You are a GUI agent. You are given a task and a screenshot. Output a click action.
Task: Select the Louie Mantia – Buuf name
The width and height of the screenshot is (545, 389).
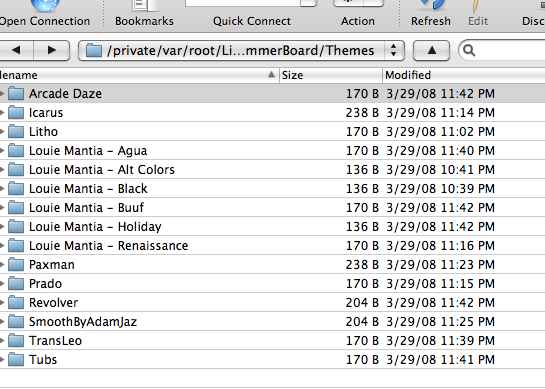(x=86, y=208)
